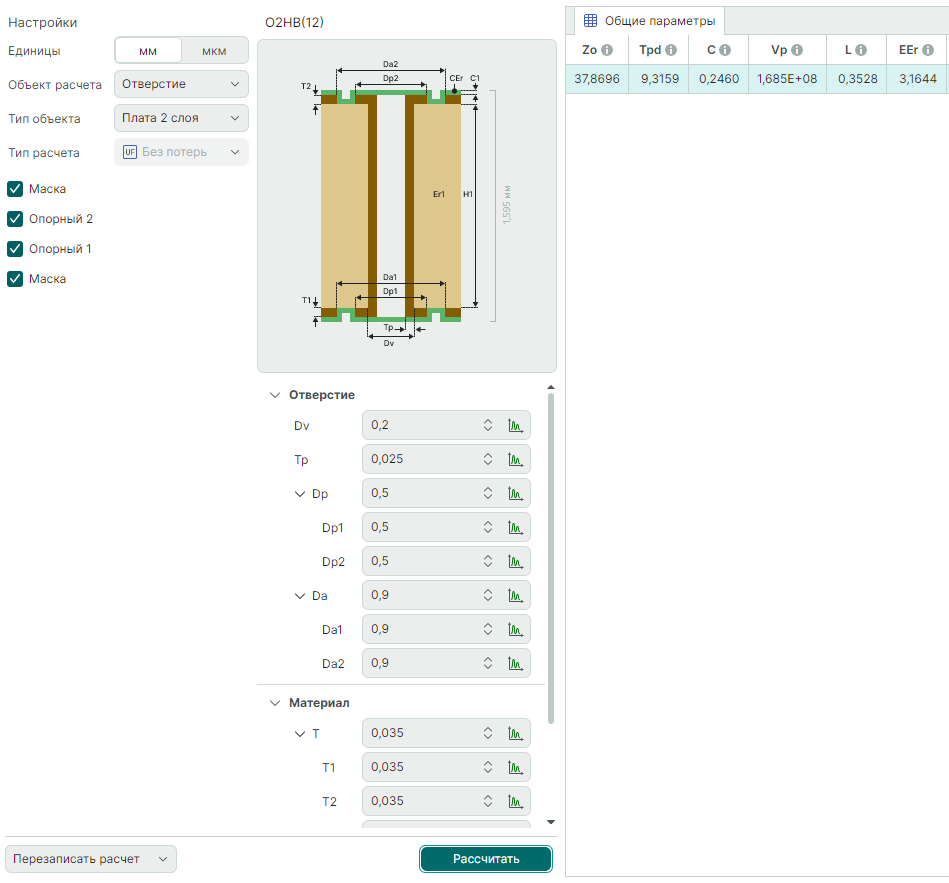
Task: Open Тип расчета dropdown
Action: click(182, 152)
